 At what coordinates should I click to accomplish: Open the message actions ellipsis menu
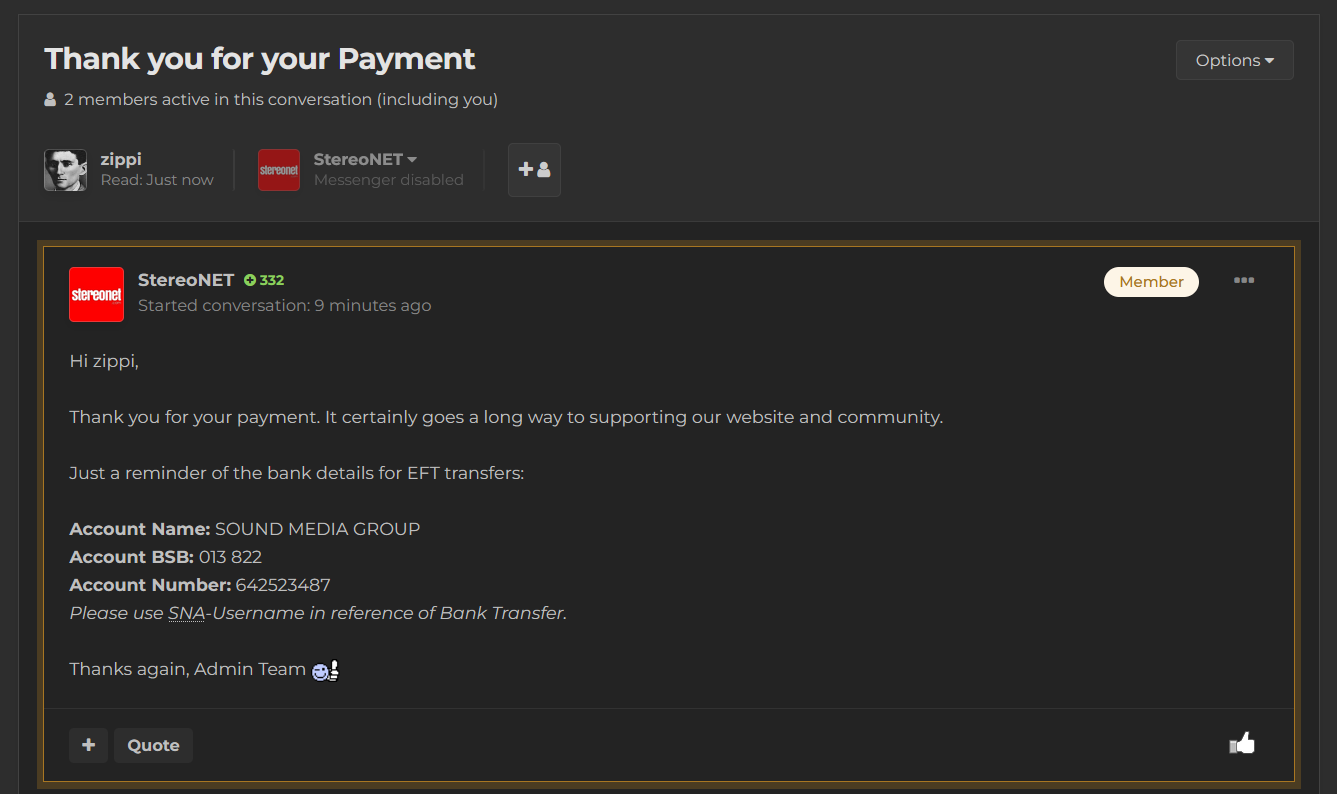(x=1244, y=280)
